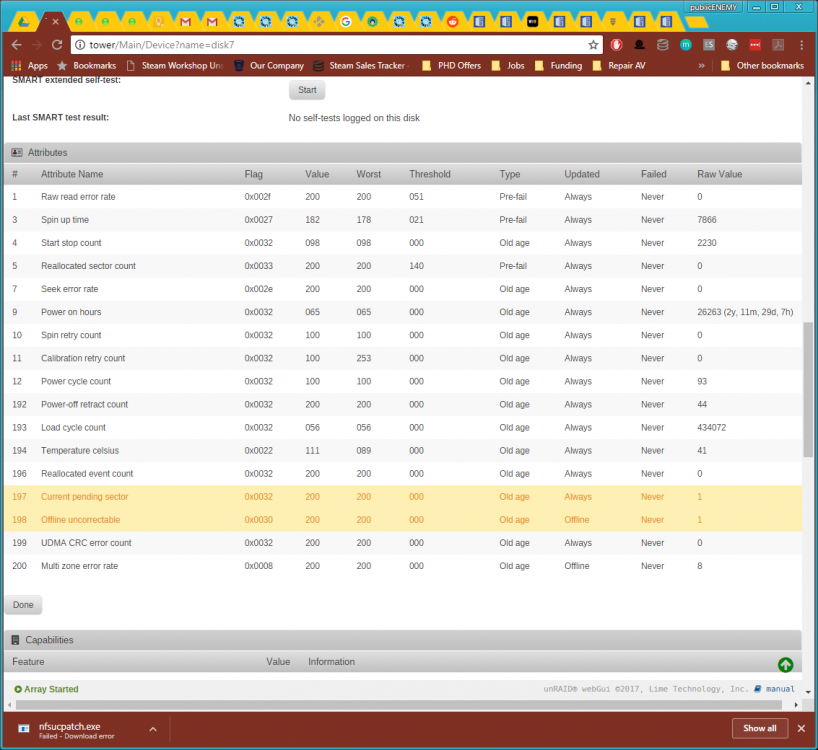
Task: Expand the bookmarks overflow chevron
Action: [x=702, y=66]
